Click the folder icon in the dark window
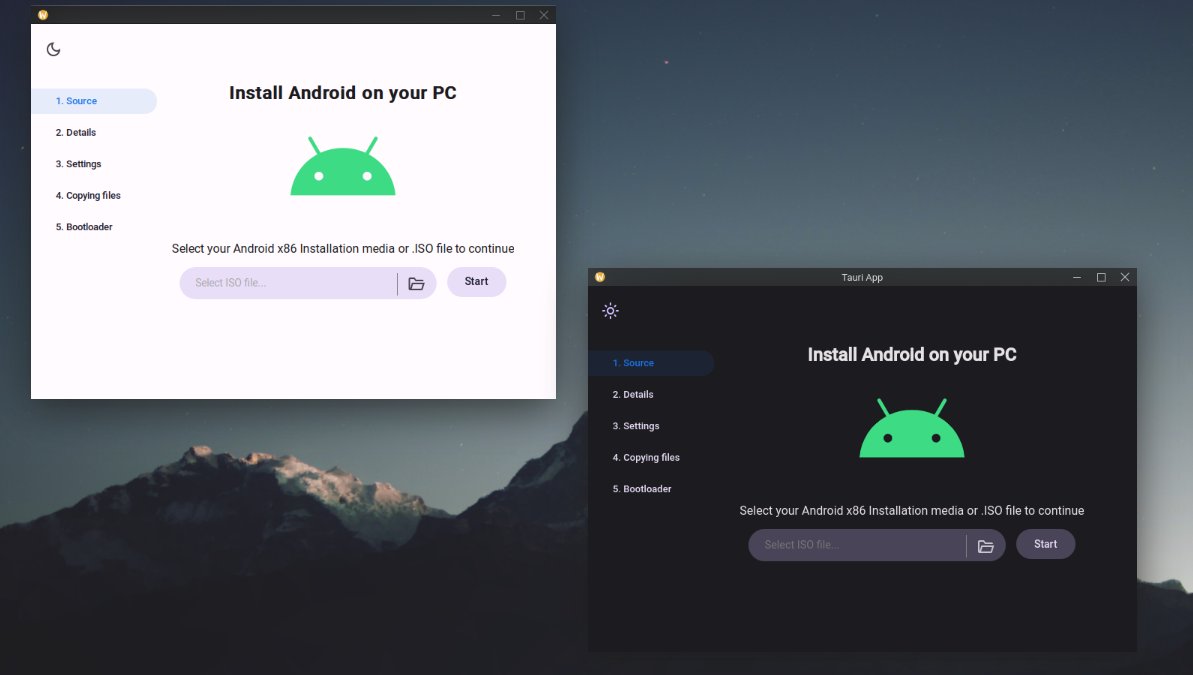 [x=986, y=545]
